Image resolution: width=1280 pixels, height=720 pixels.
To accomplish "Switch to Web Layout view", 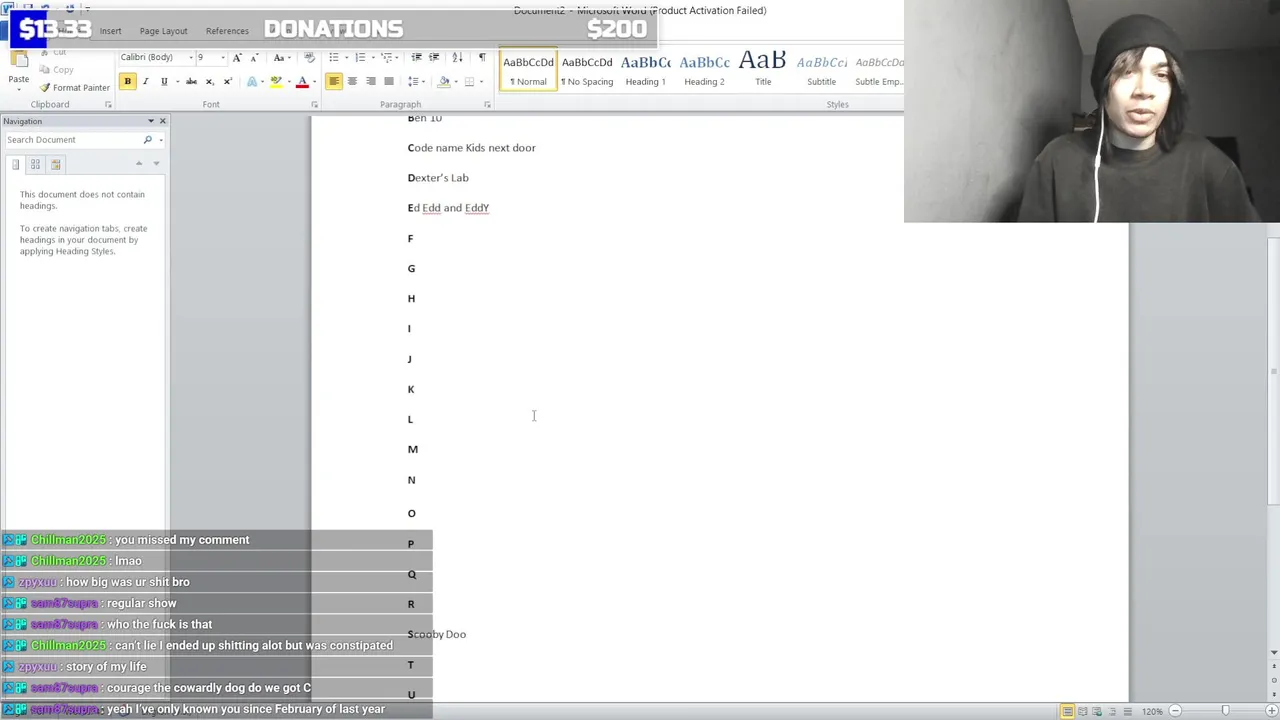I will 1098,711.
